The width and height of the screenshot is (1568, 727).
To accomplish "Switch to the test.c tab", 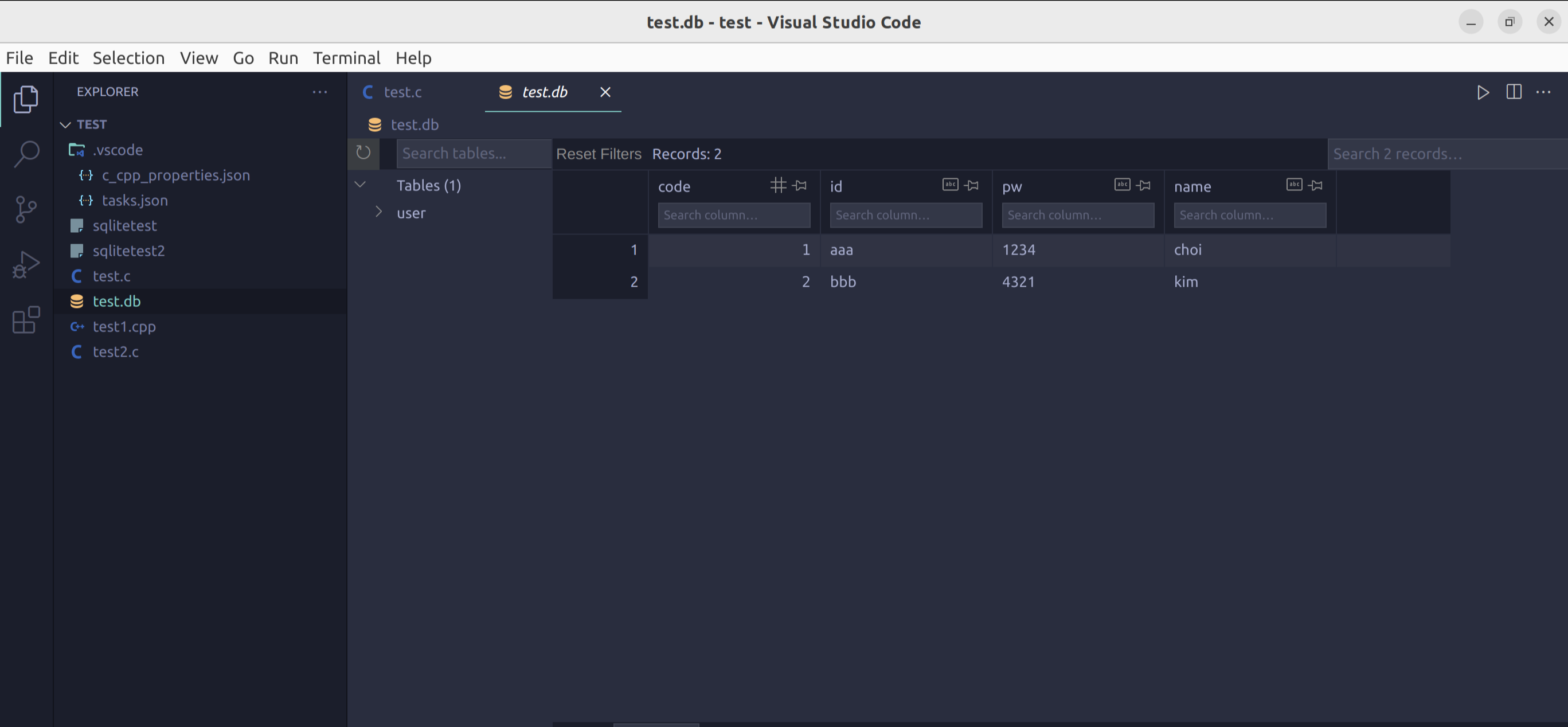I will (x=402, y=92).
